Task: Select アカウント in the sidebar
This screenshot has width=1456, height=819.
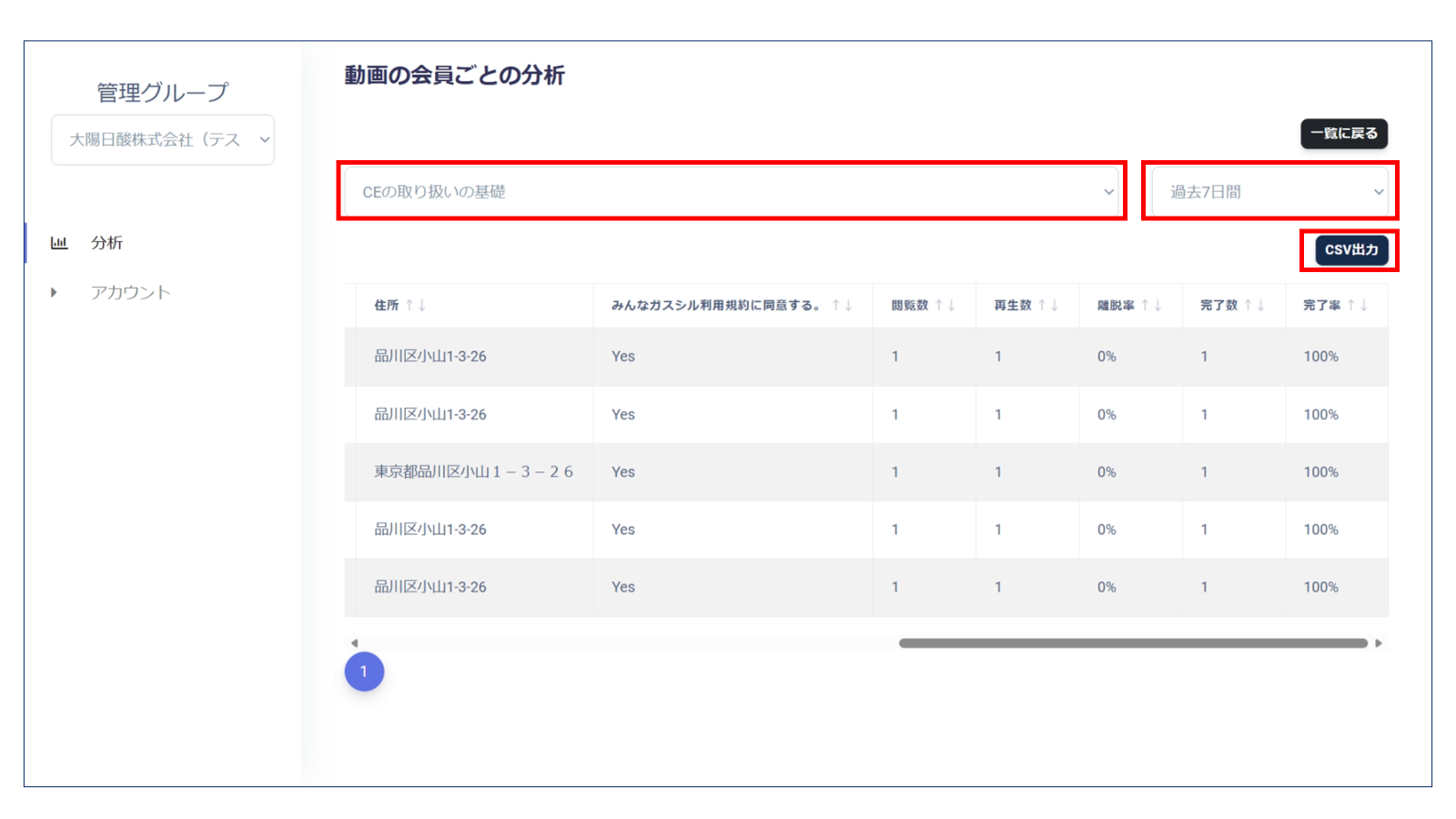Action: 130,292
